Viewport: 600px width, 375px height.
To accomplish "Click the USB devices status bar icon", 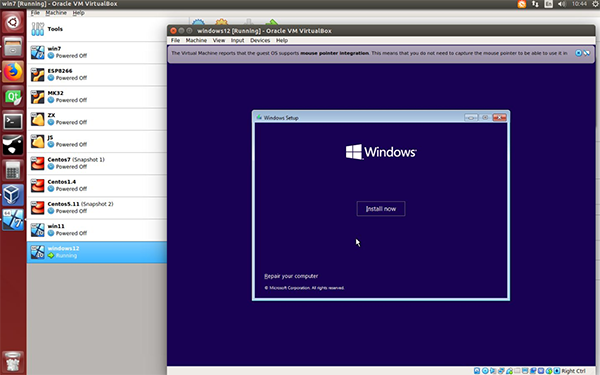I will pos(510,371).
